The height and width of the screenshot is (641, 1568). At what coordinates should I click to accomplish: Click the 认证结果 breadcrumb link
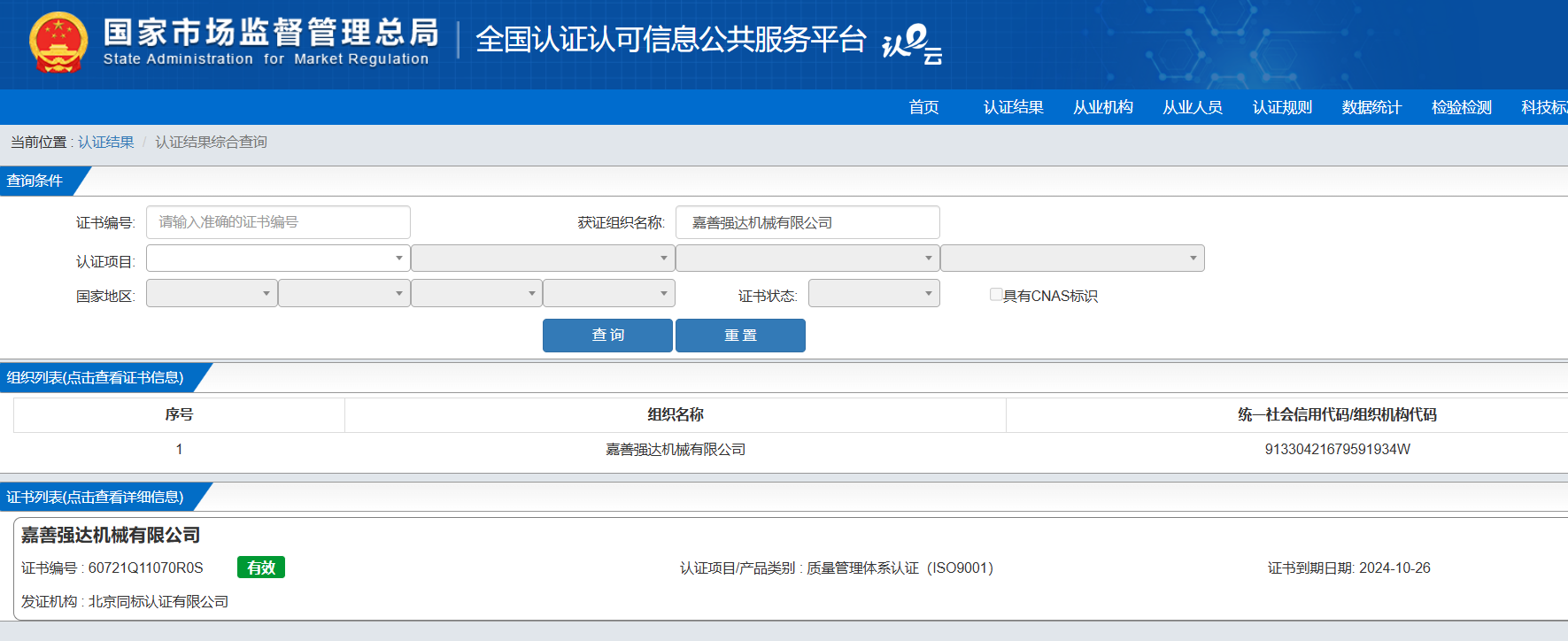[105, 142]
